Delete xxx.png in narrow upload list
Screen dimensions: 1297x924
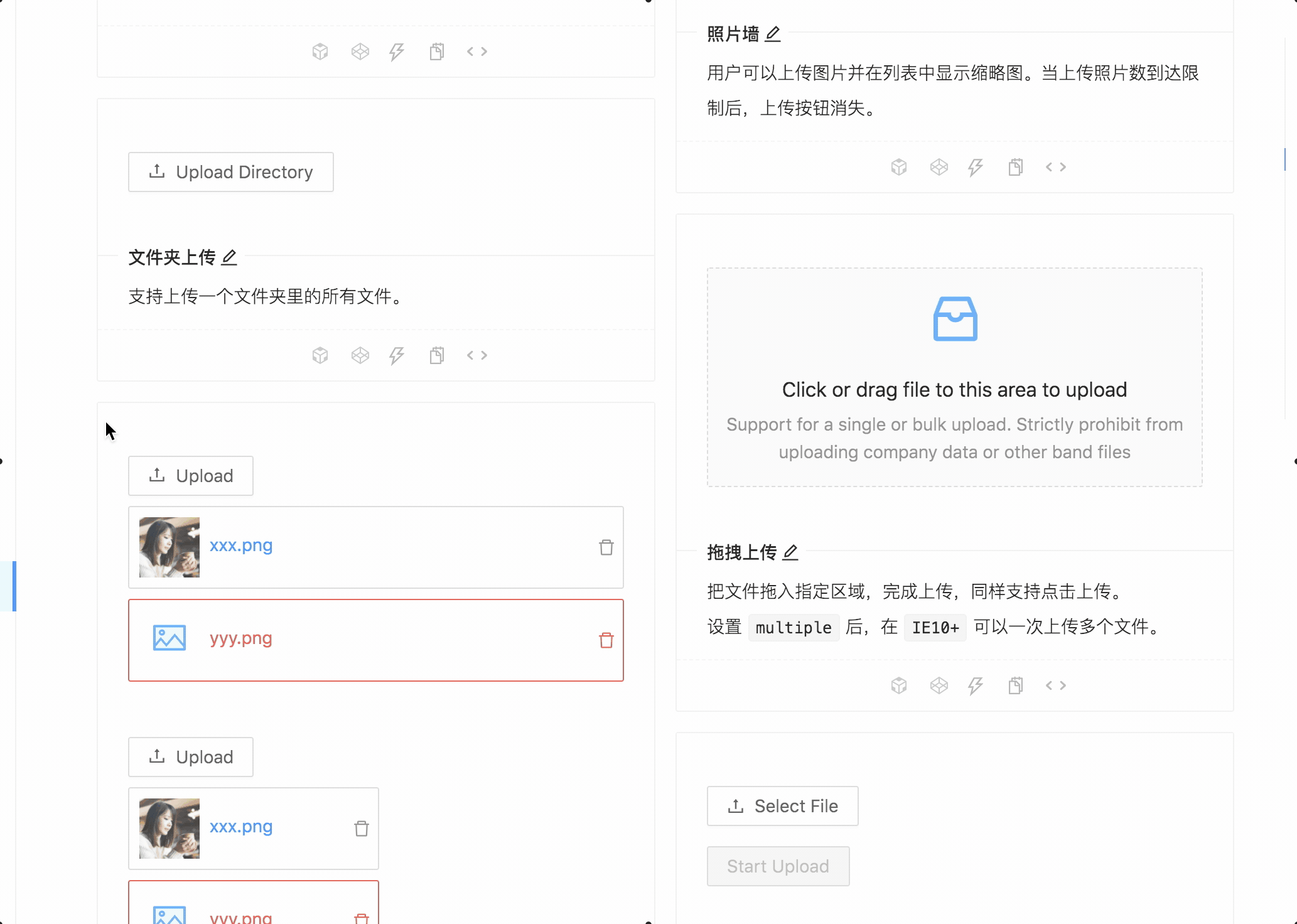coord(362,829)
